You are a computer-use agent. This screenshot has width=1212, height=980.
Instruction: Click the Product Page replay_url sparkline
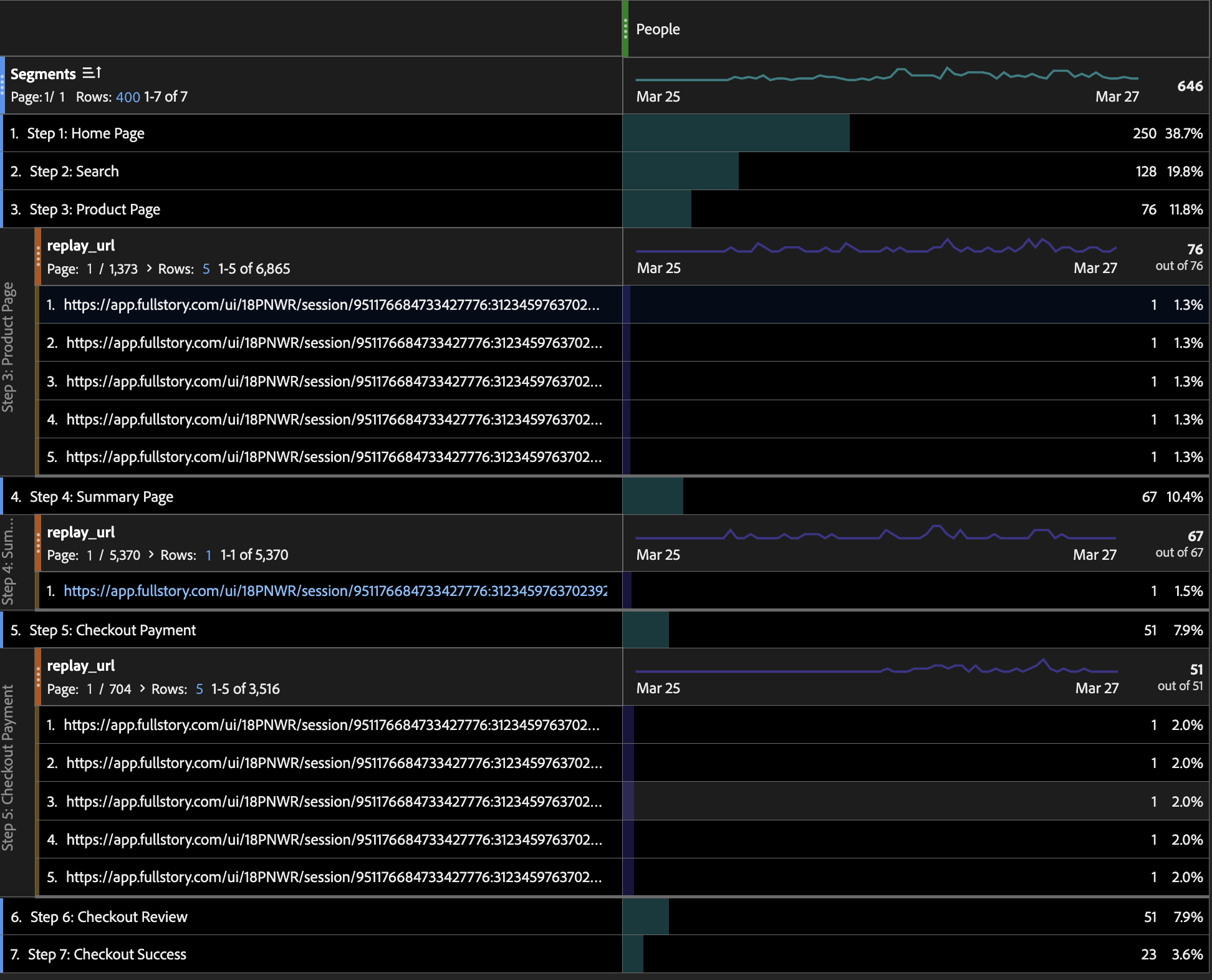tap(876, 246)
